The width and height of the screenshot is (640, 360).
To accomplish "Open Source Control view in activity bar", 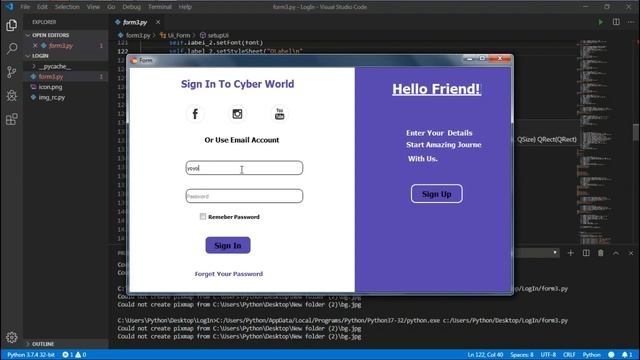I will (11, 72).
